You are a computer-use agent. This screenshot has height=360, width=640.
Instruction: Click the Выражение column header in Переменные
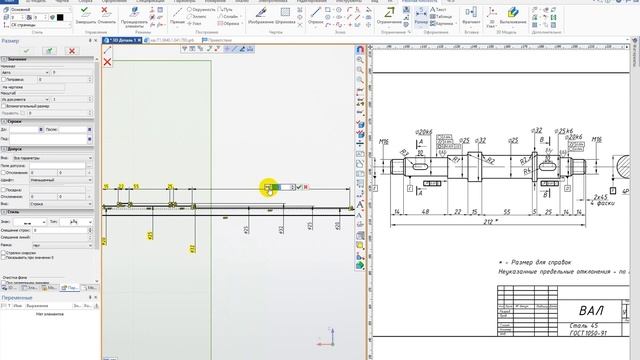coord(37,306)
